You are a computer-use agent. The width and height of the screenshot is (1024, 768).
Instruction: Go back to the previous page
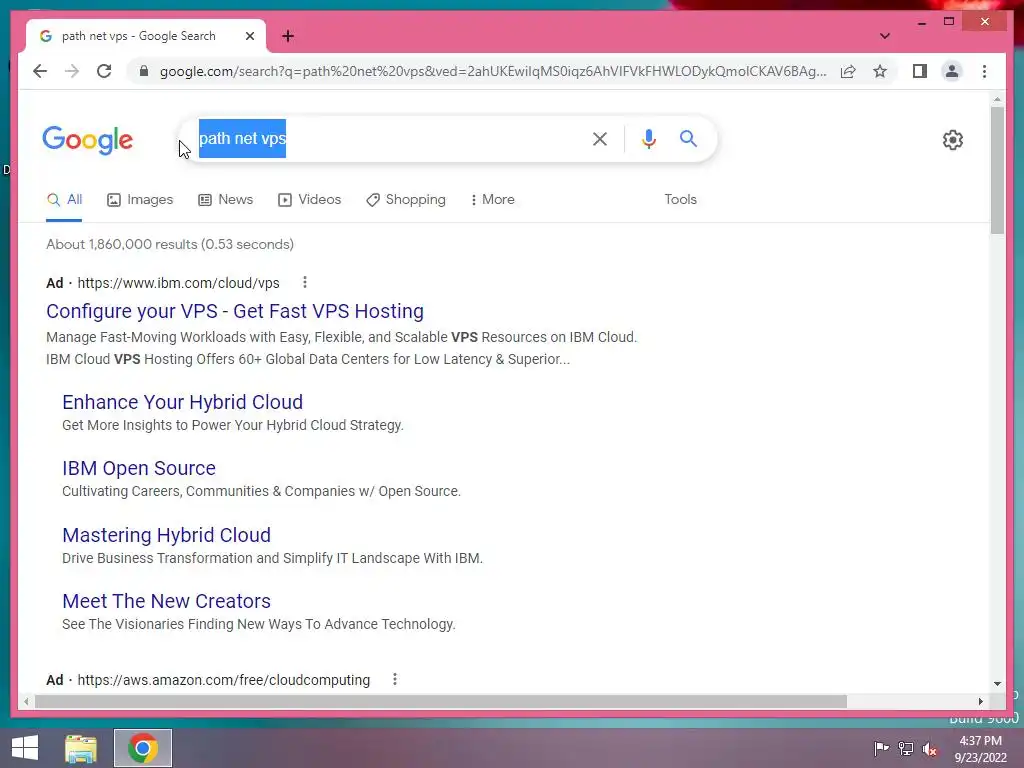[x=40, y=71]
